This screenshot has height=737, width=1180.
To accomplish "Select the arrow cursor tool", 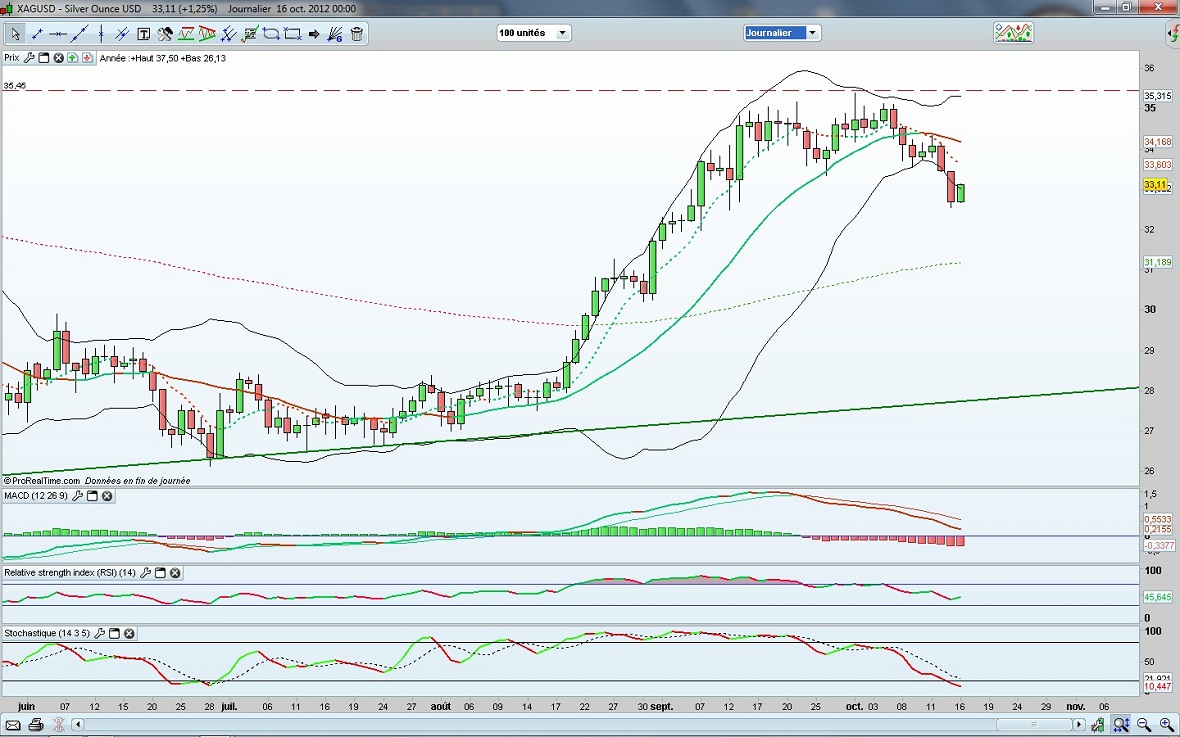I will [x=15, y=34].
